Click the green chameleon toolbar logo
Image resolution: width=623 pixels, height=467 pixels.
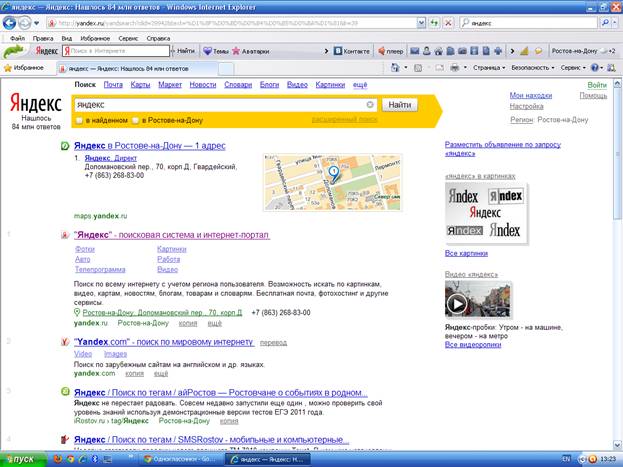(14, 51)
